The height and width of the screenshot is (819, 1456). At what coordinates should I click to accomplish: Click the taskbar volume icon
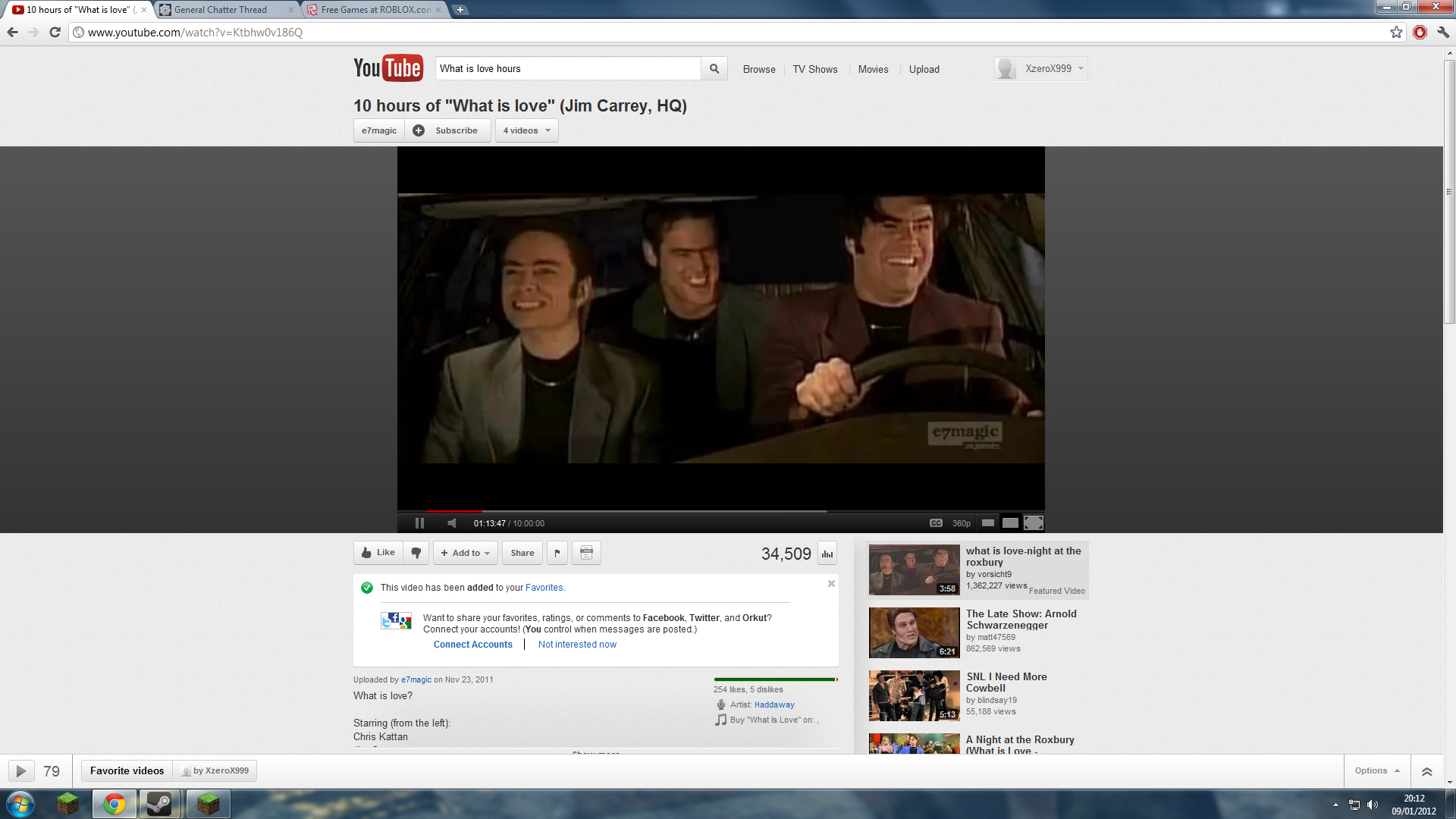click(x=1373, y=805)
